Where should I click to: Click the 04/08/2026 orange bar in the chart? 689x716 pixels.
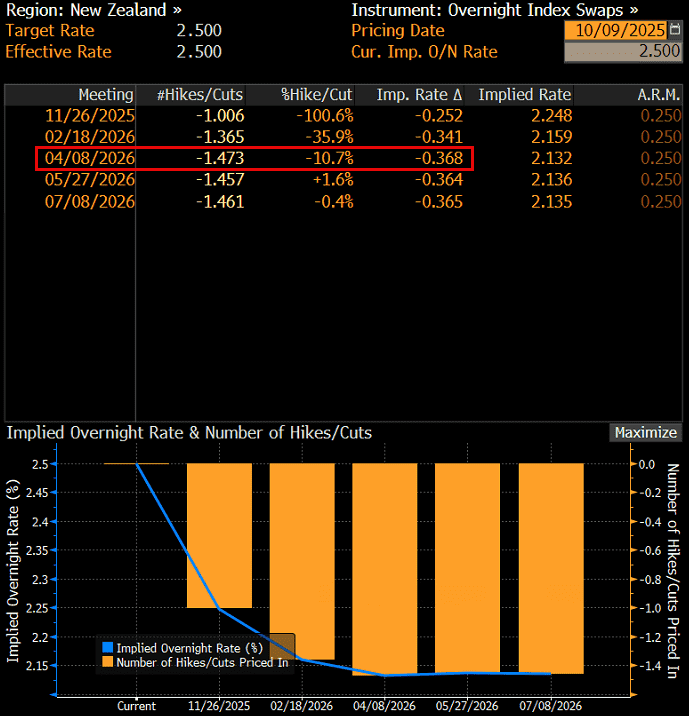(384, 569)
